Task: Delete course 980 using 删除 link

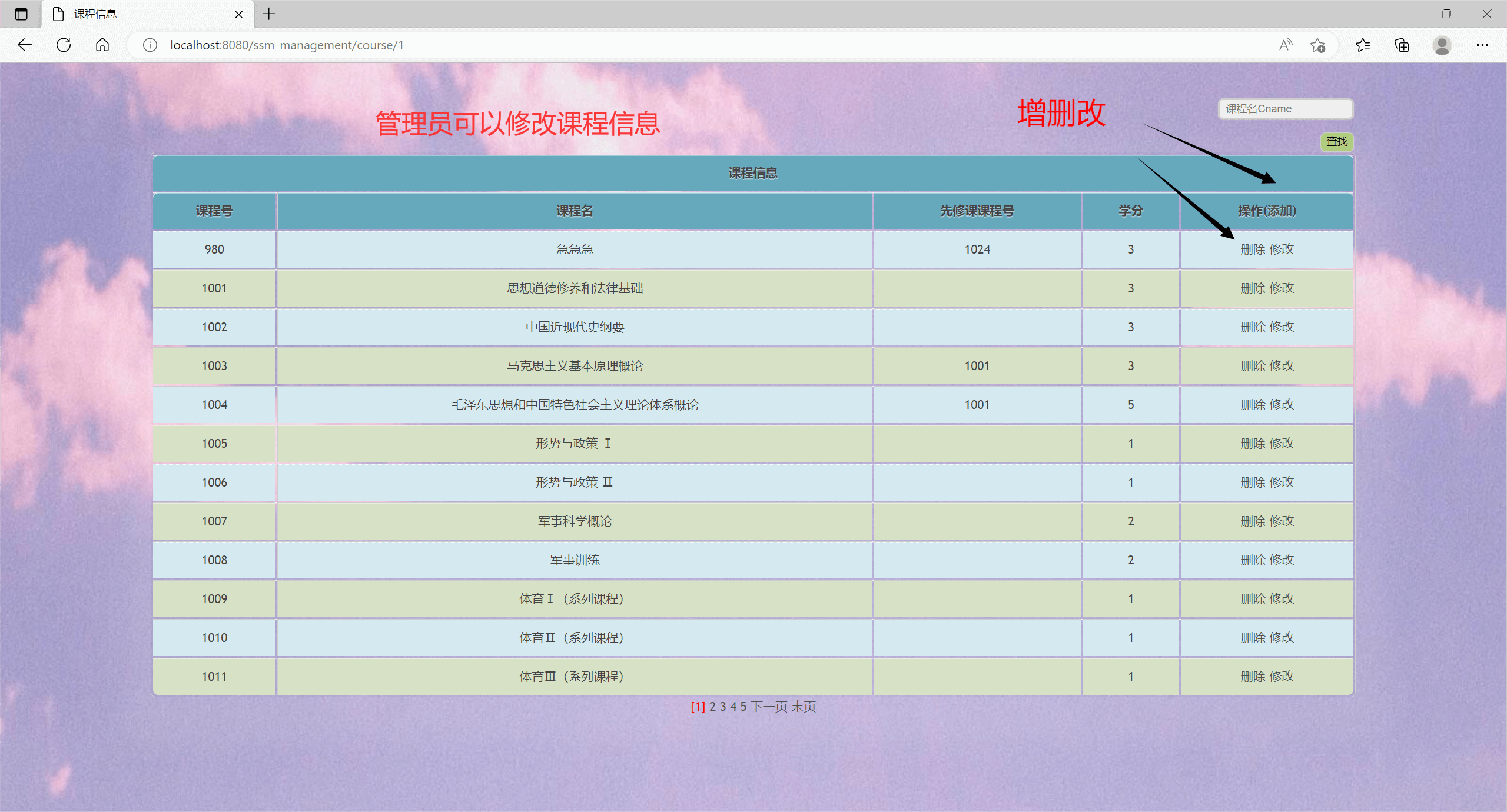Action: point(1253,249)
